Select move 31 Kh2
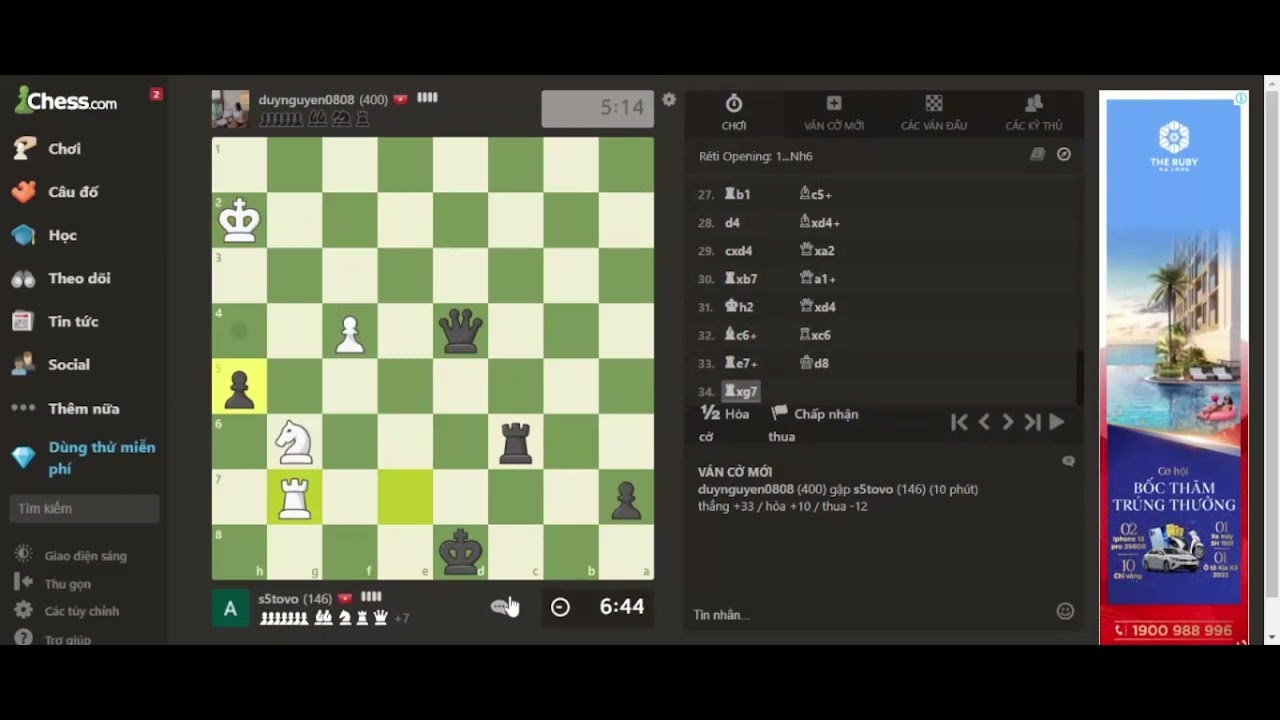Screen dimensions: 1280x720 click(738, 307)
